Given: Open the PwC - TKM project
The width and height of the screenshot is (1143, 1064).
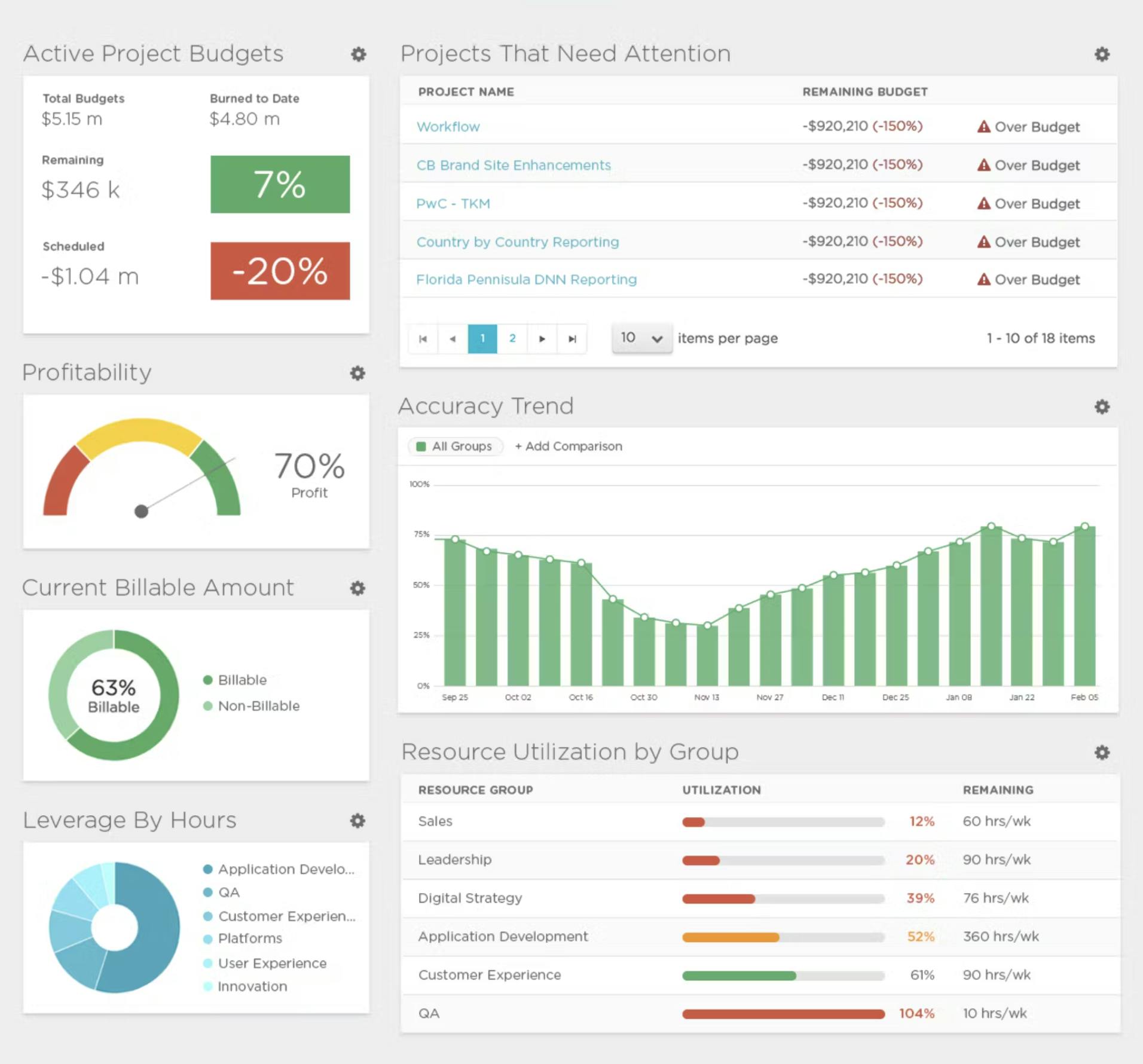Looking at the screenshot, I should click(453, 203).
